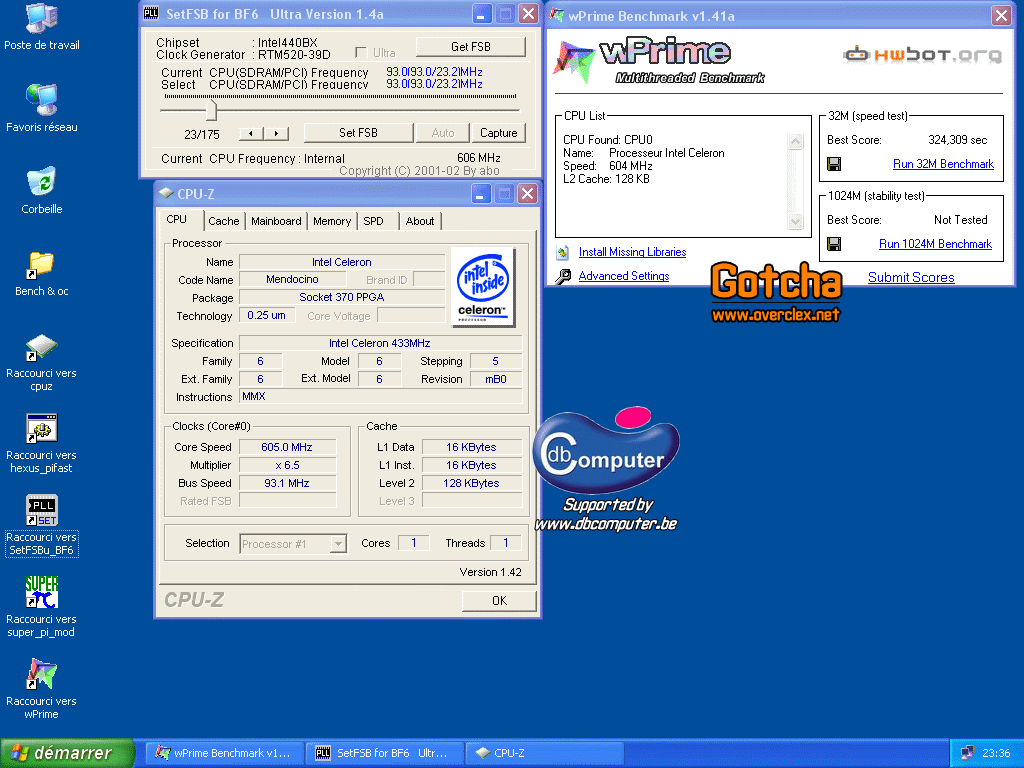Increase FSB with right arrow stepper
1024x768 pixels.
pos(276,133)
